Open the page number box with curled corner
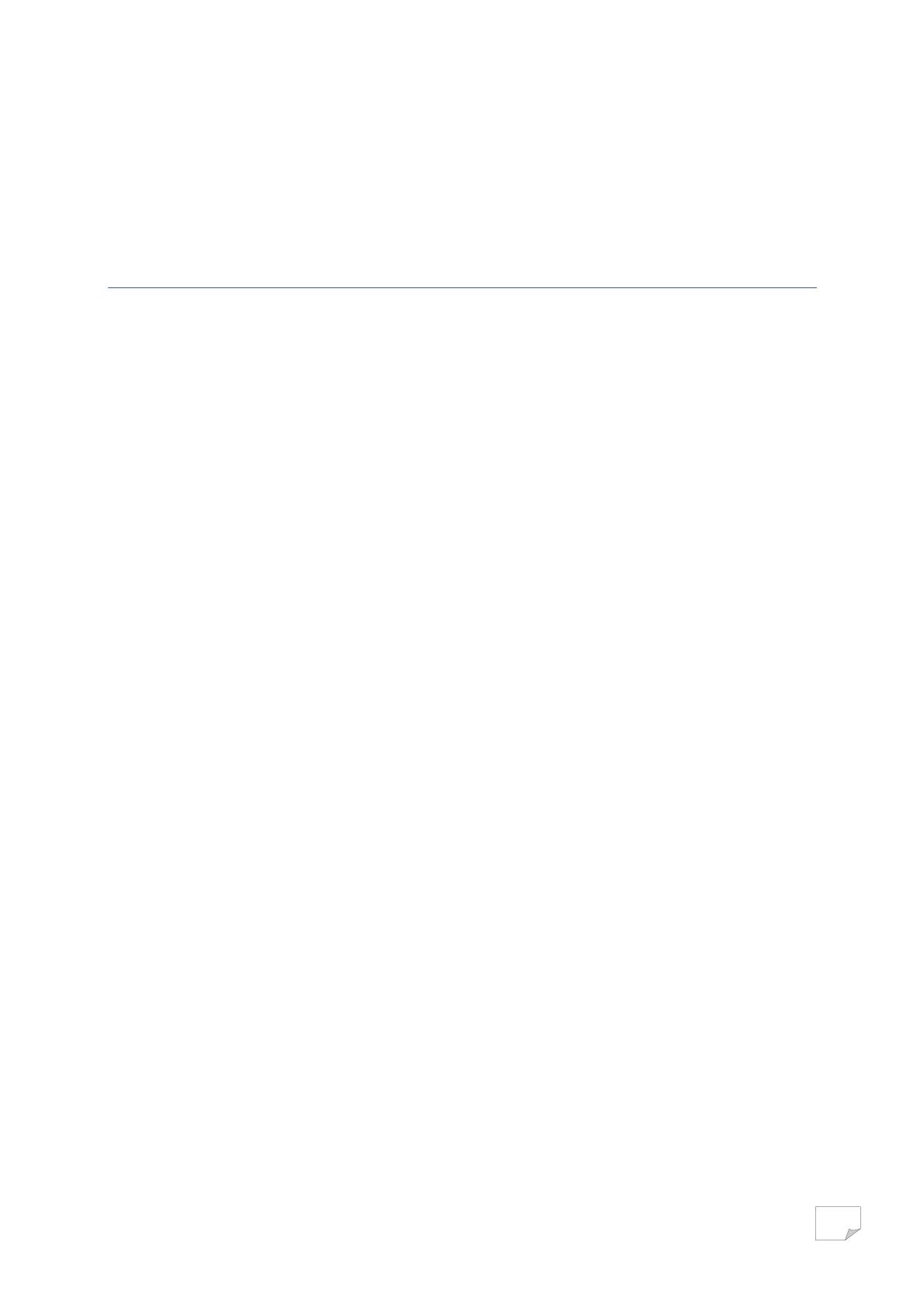The image size is (924, 1308). [x=838, y=1223]
